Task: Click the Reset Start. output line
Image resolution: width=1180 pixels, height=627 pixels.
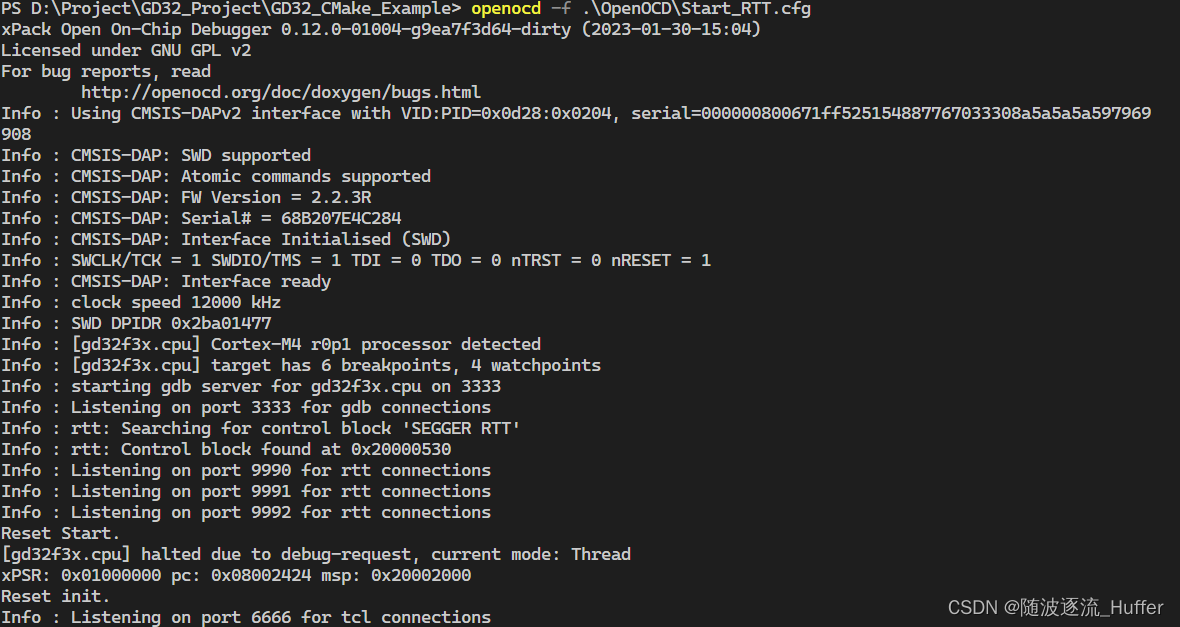Action: click(60, 533)
